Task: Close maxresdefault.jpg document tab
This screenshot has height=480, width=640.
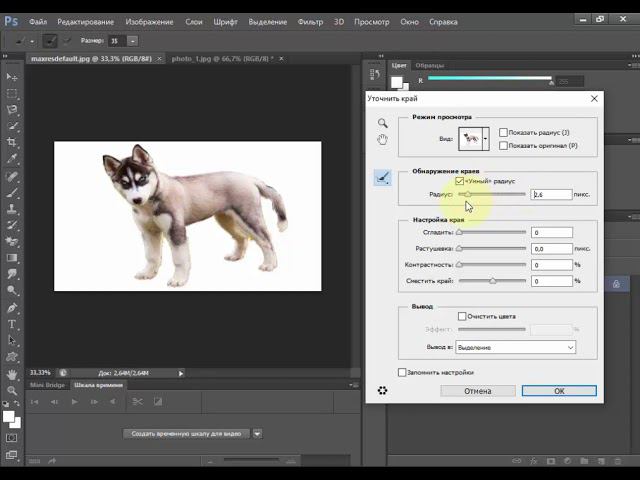Action: pyautogui.click(x=159, y=59)
